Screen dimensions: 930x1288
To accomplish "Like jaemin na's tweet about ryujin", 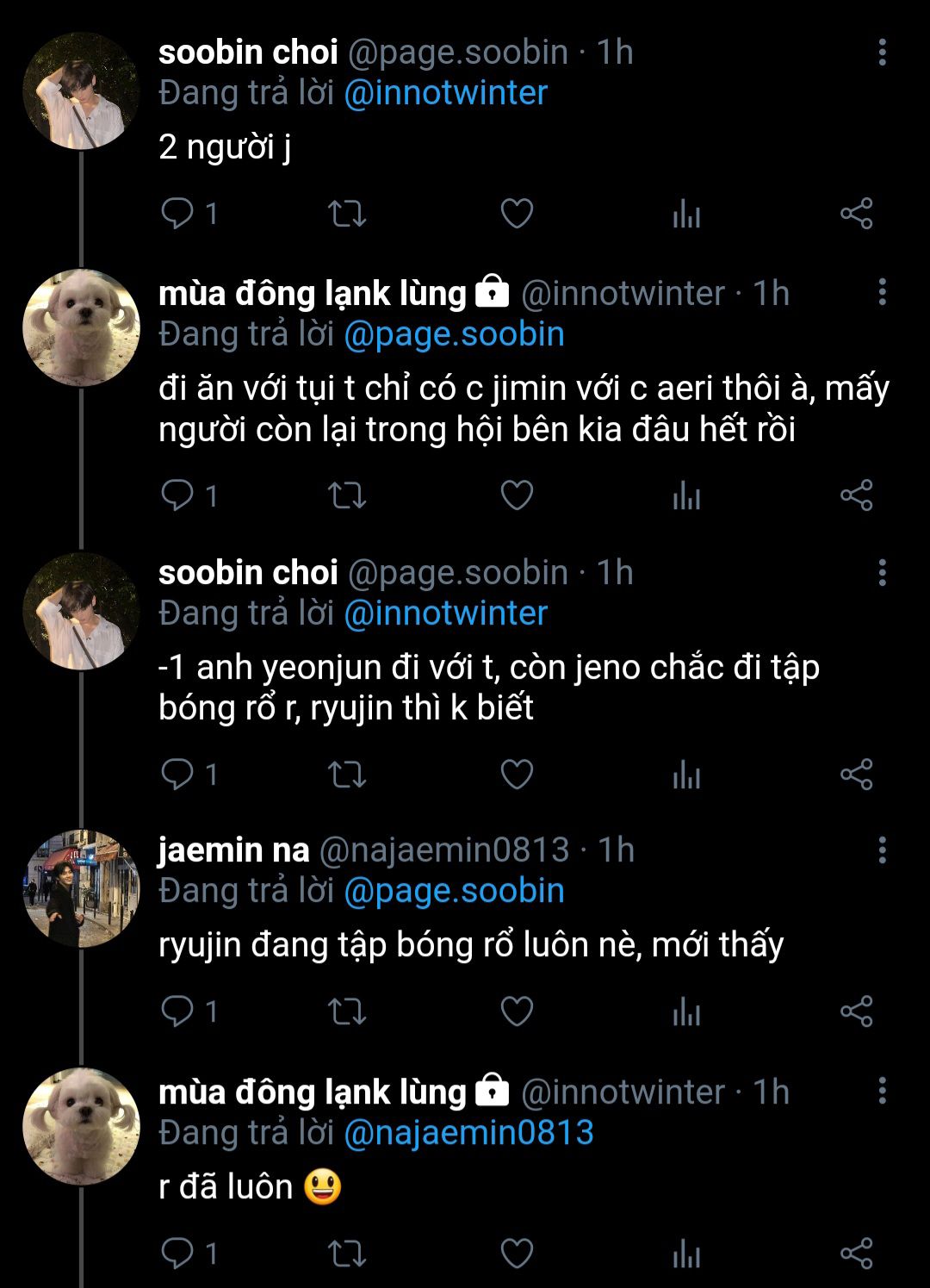I will point(517,1011).
